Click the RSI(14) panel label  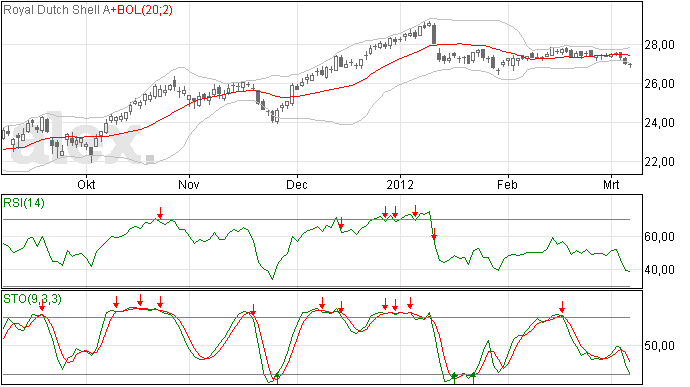(x=24, y=203)
